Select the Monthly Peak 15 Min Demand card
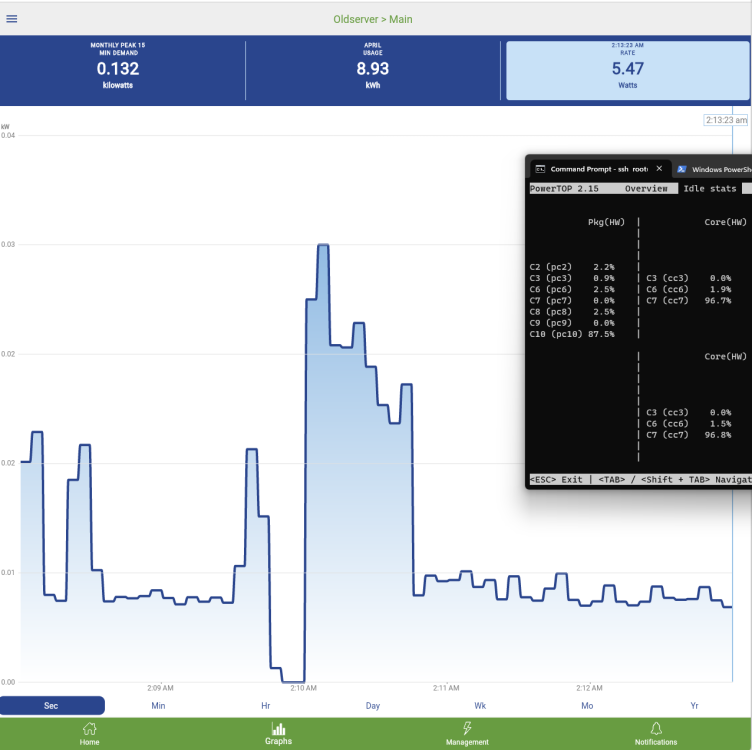The image size is (752, 750). (x=118, y=68)
